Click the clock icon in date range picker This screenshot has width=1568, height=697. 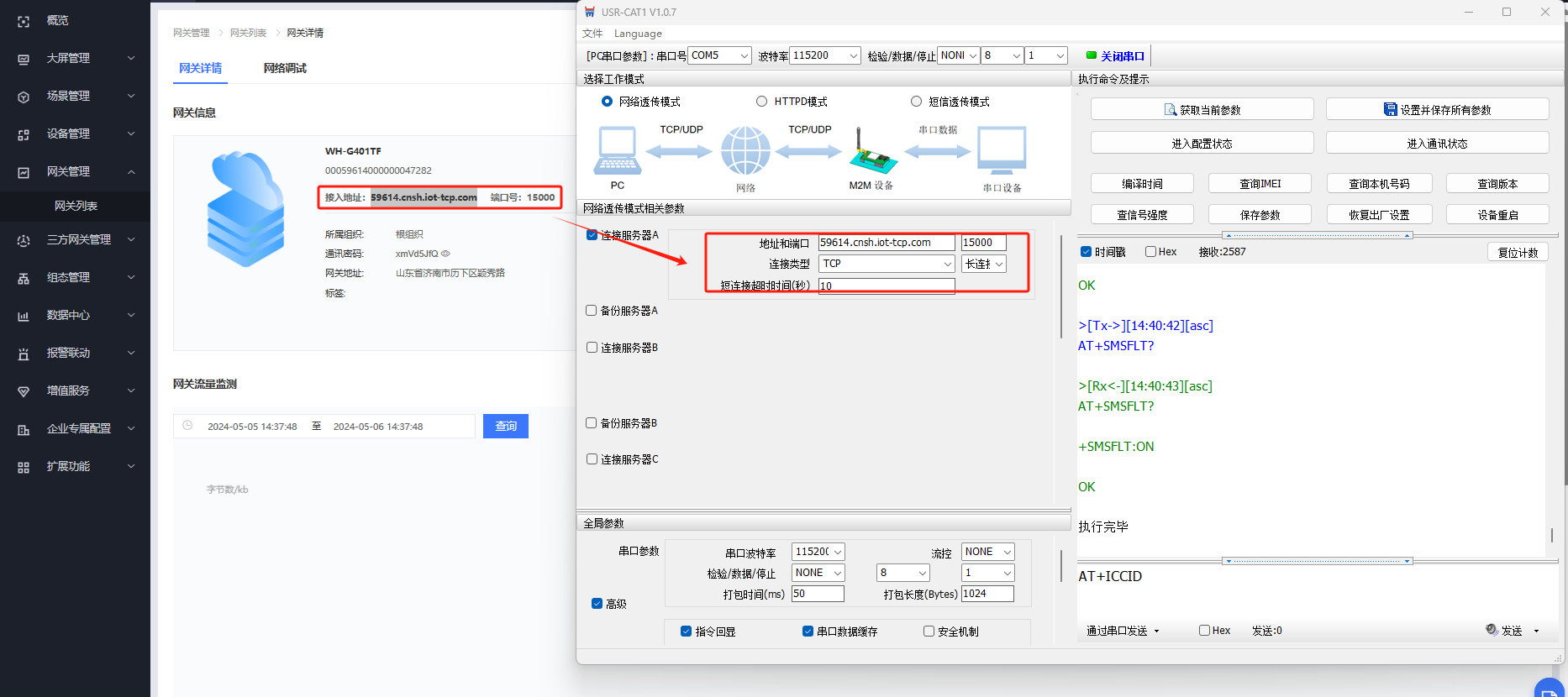pyautogui.click(x=187, y=426)
